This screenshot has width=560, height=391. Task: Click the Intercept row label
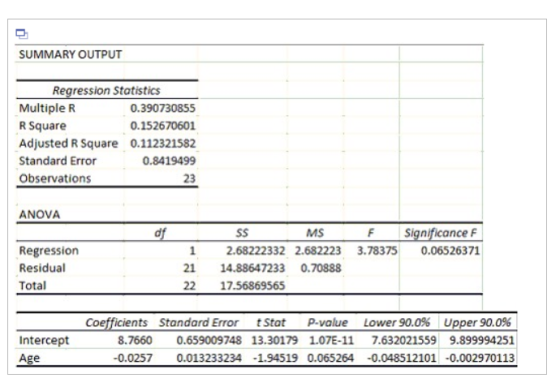tap(44, 340)
